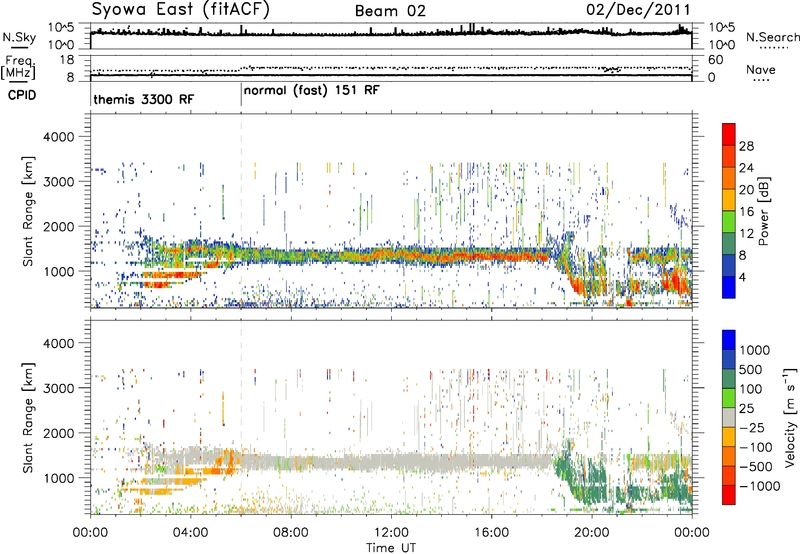Select the 'Beam 02' label

coord(390,11)
